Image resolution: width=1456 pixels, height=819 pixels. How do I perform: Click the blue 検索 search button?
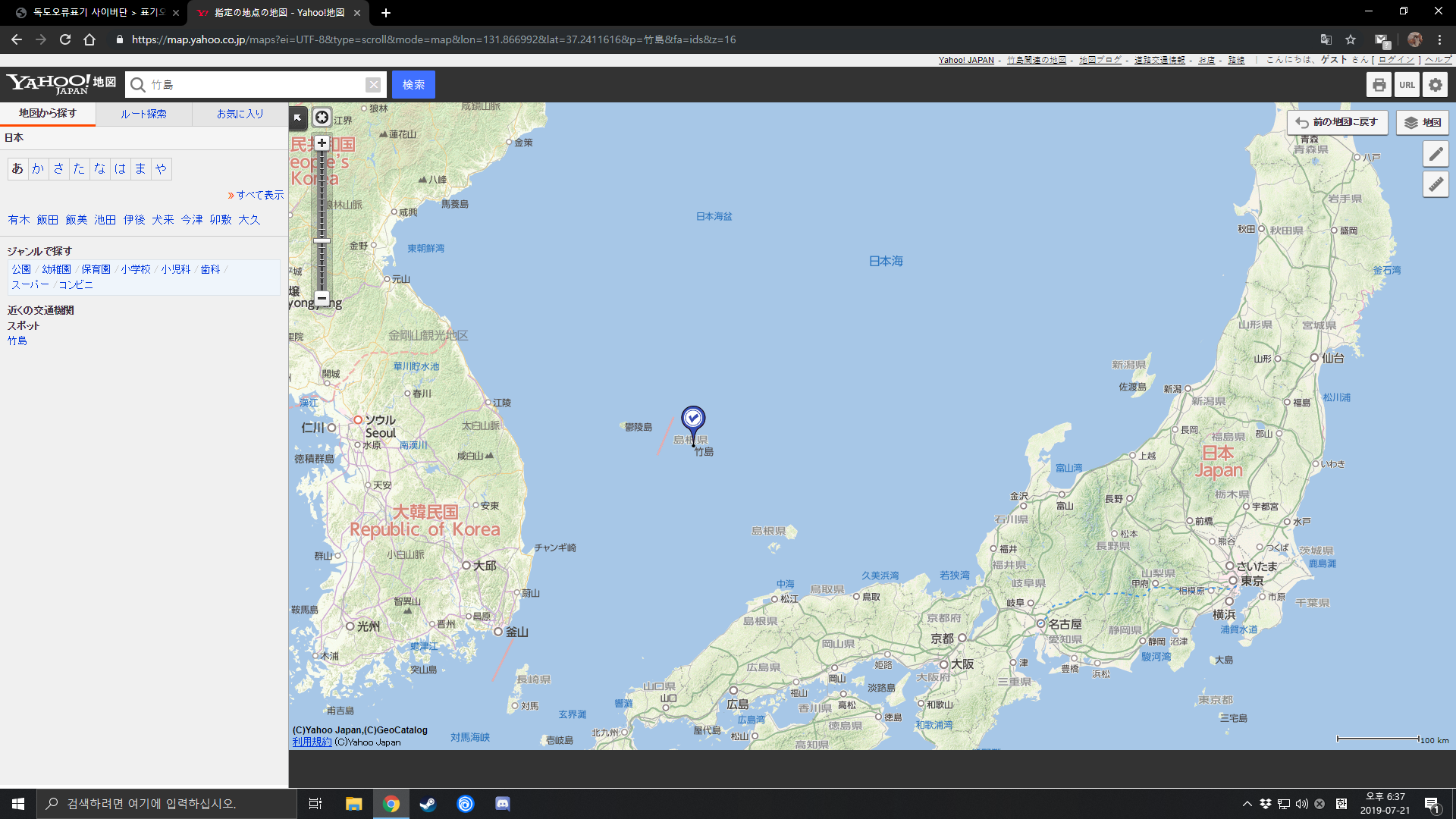pyautogui.click(x=413, y=85)
